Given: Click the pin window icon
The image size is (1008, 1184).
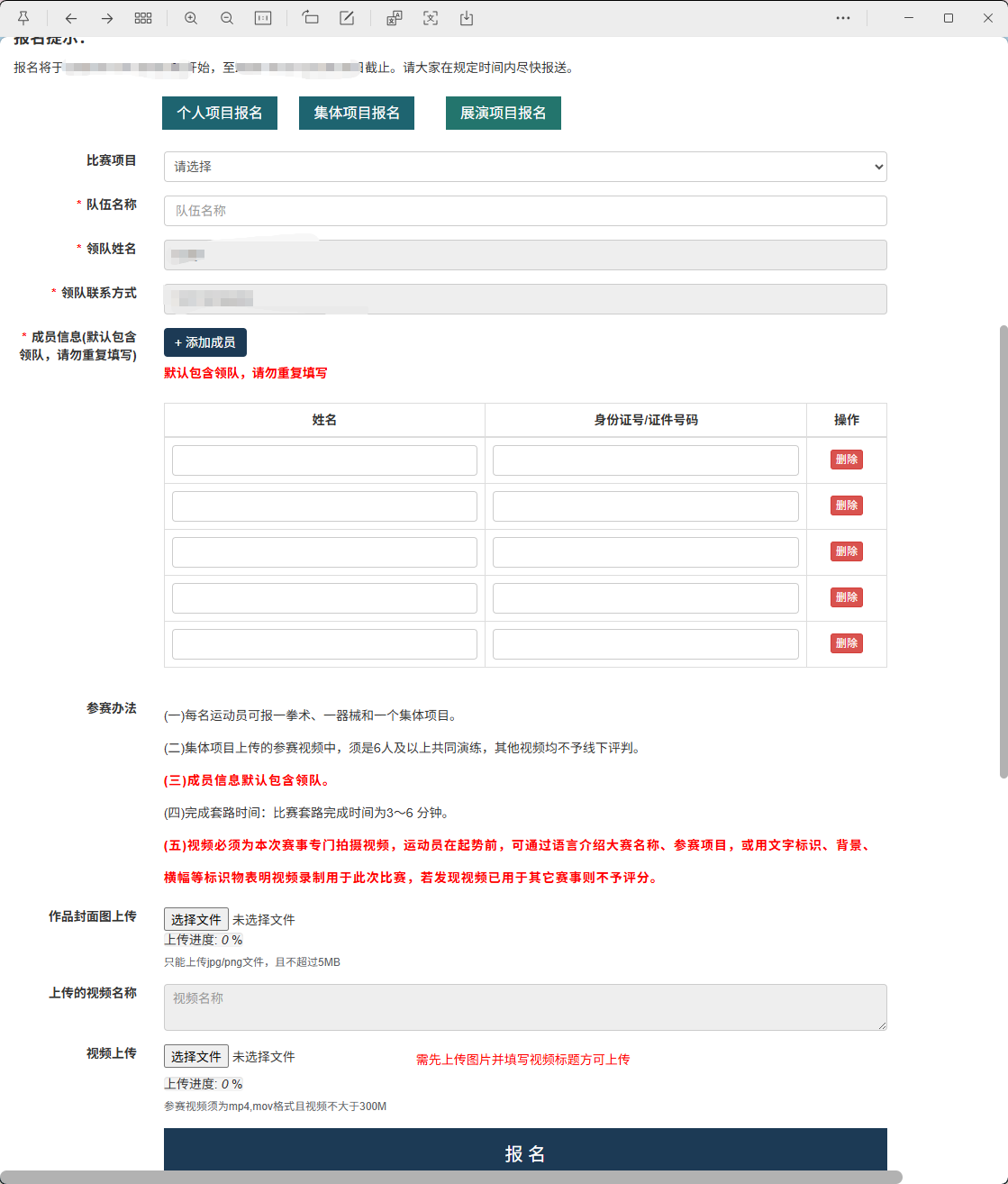Looking at the screenshot, I should pyautogui.click(x=23, y=18).
